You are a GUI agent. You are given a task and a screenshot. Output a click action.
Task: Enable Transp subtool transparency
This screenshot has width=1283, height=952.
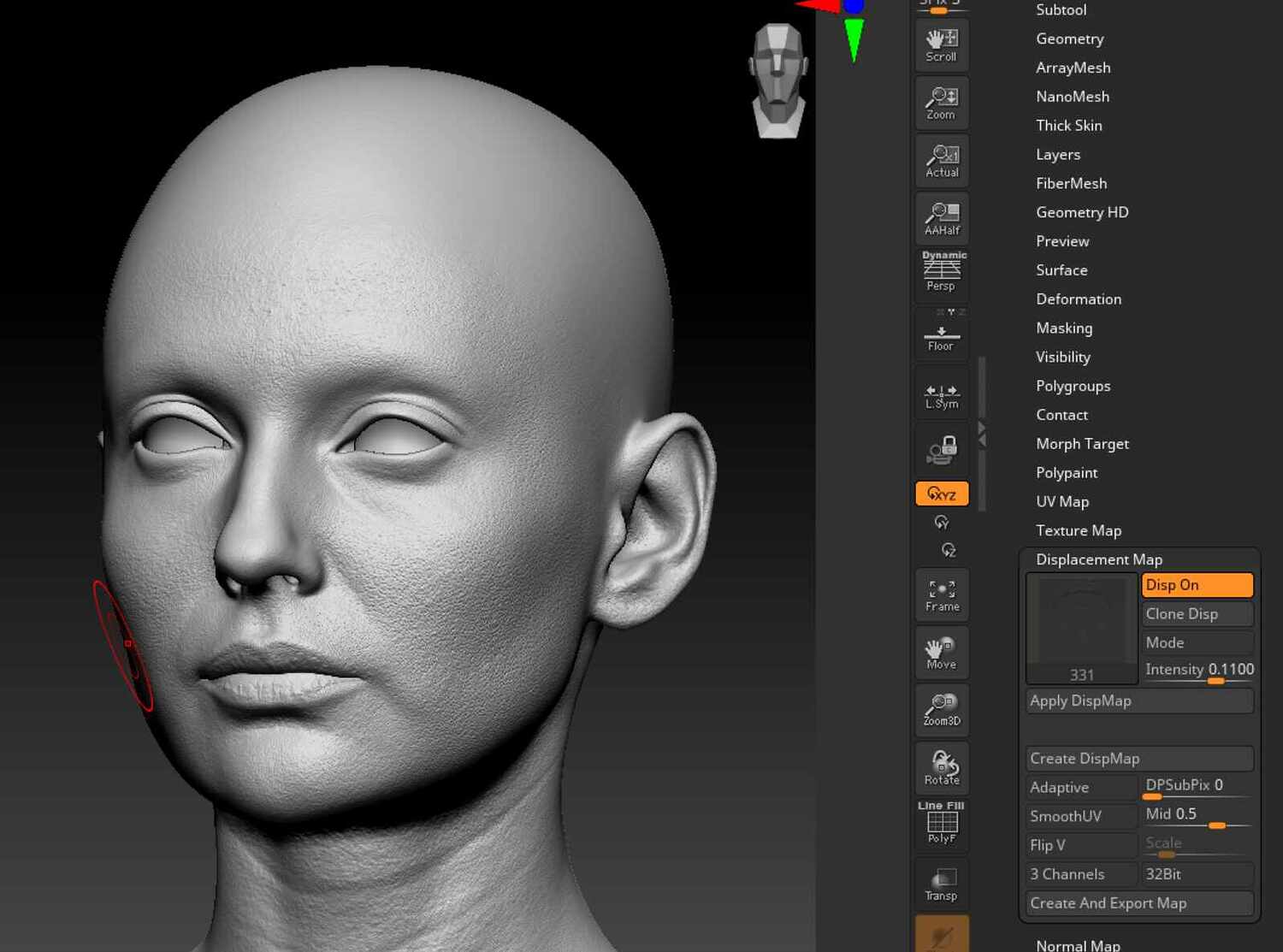[941, 883]
